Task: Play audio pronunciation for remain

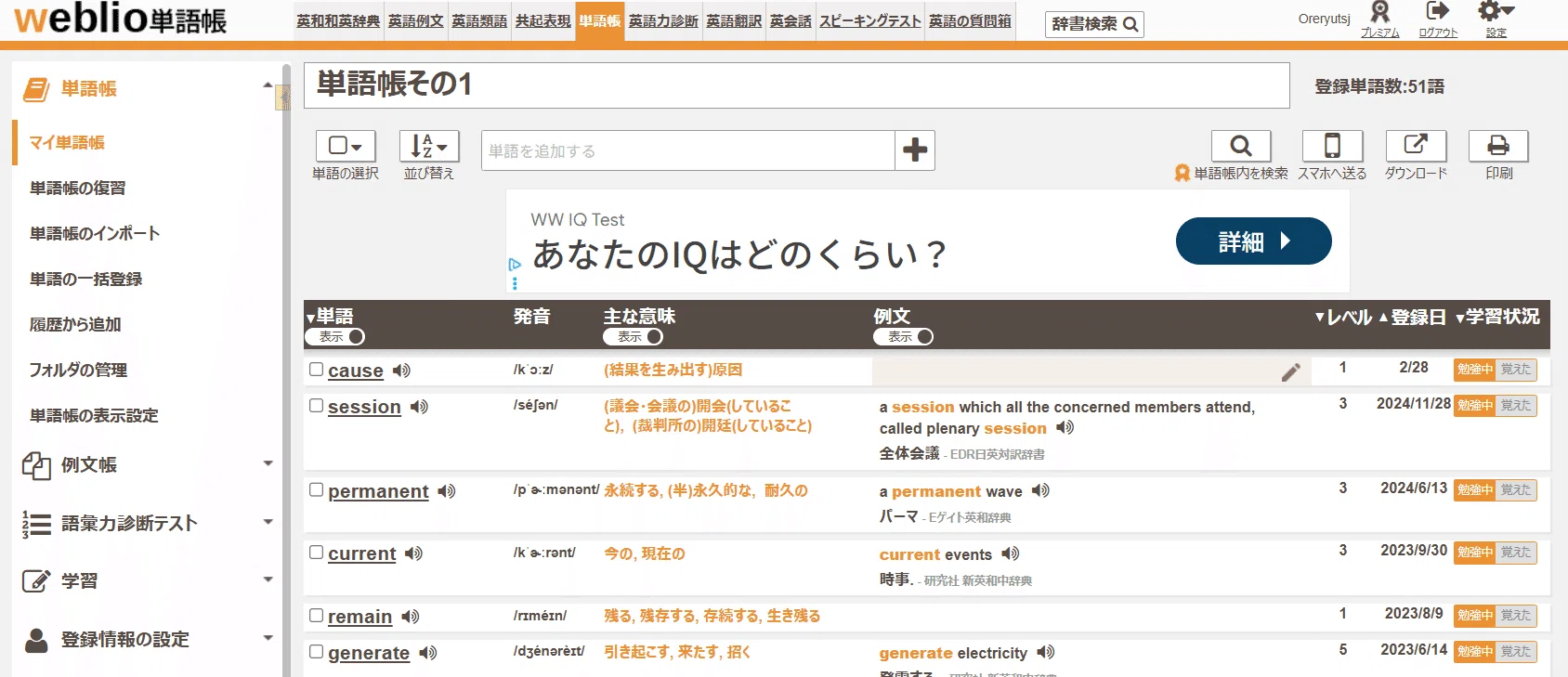Action: tap(411, 617)
